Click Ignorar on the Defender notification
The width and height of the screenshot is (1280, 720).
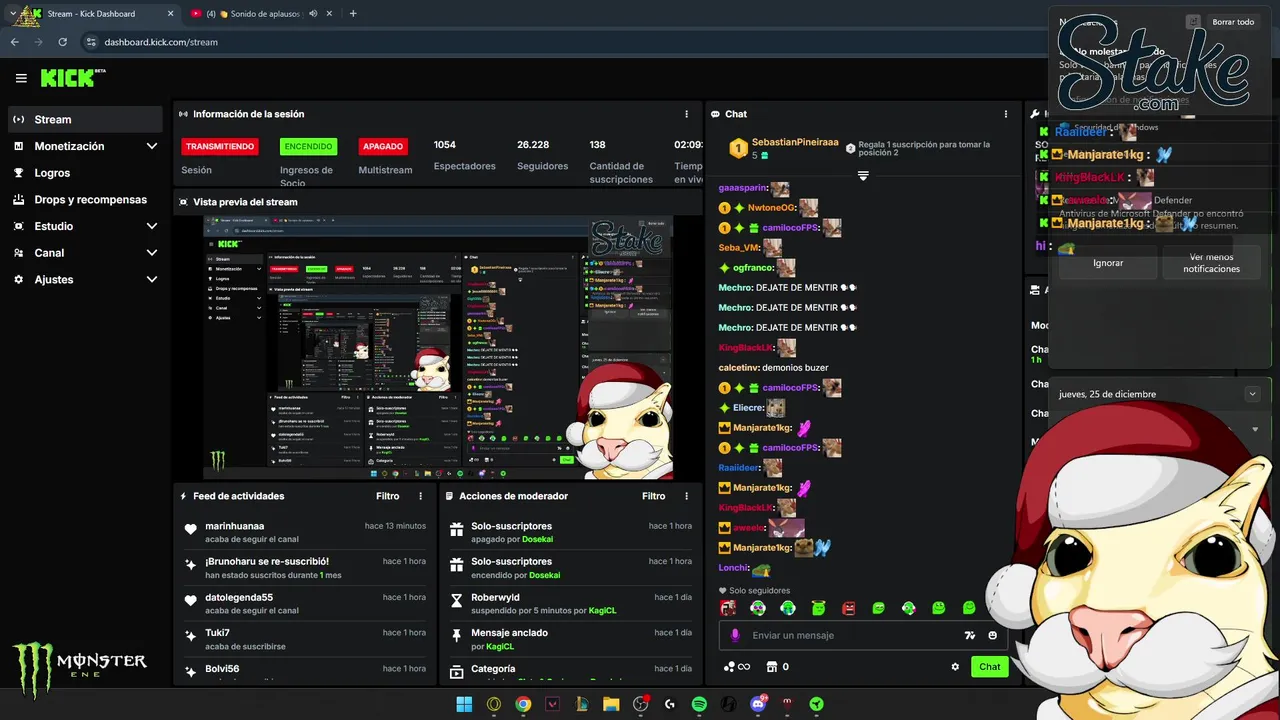pos(1108,263)
